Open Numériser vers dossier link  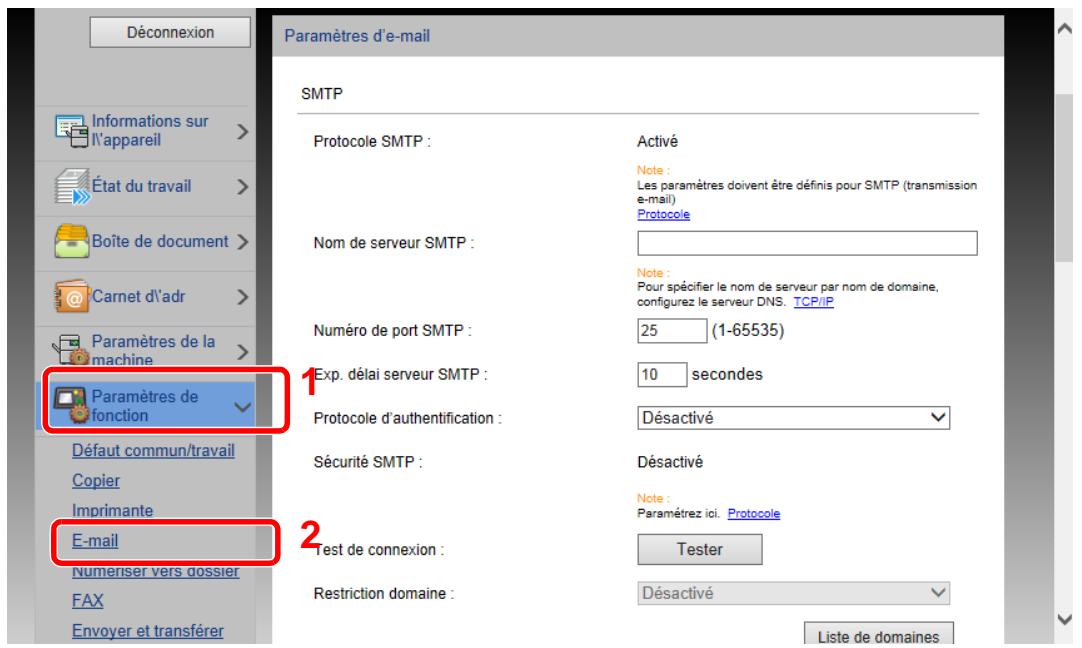[155, 571]
